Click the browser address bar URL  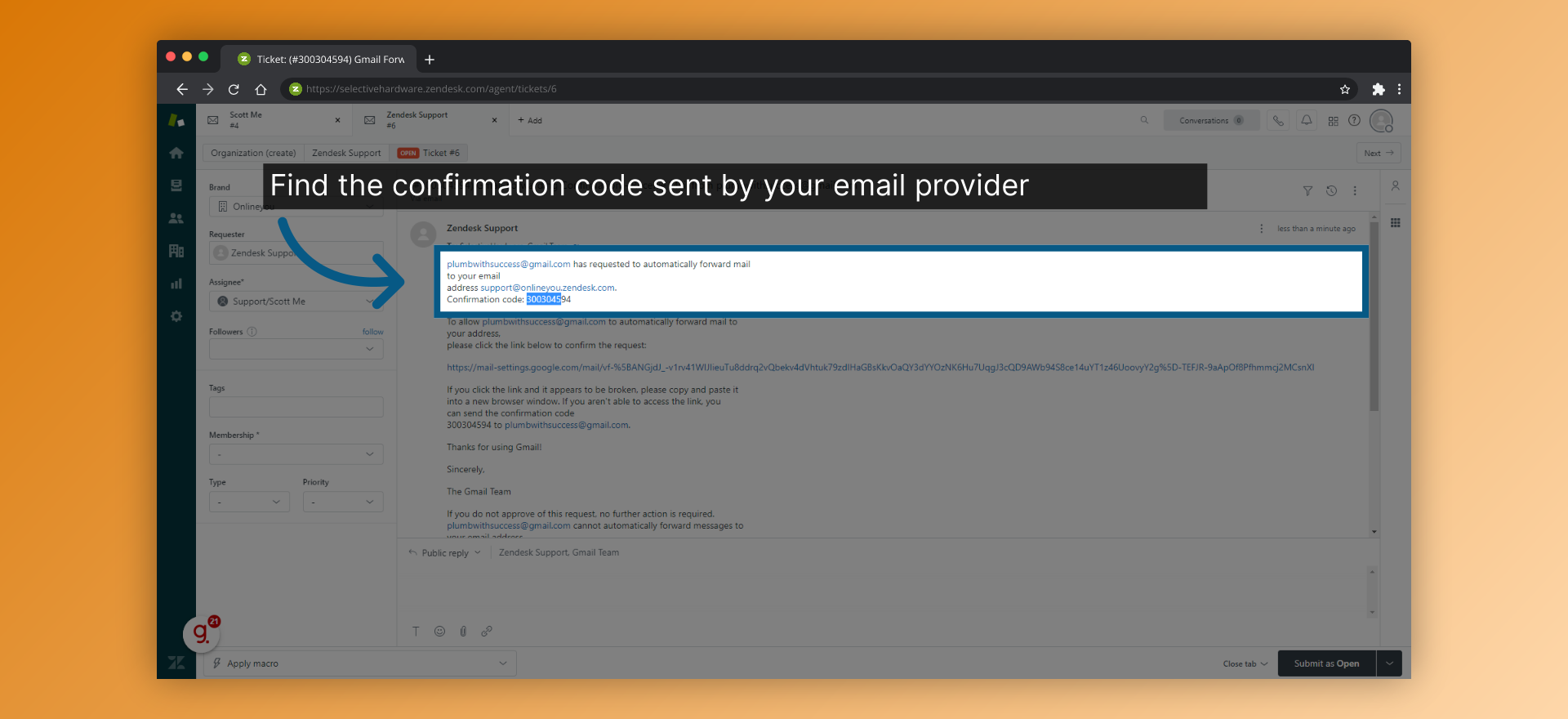pyautogui.click(x=431, y=89)
